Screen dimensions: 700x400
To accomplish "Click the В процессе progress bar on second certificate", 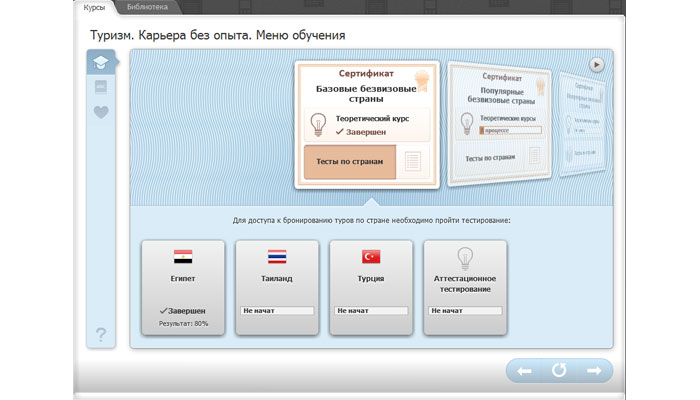I will pos(510,130).
